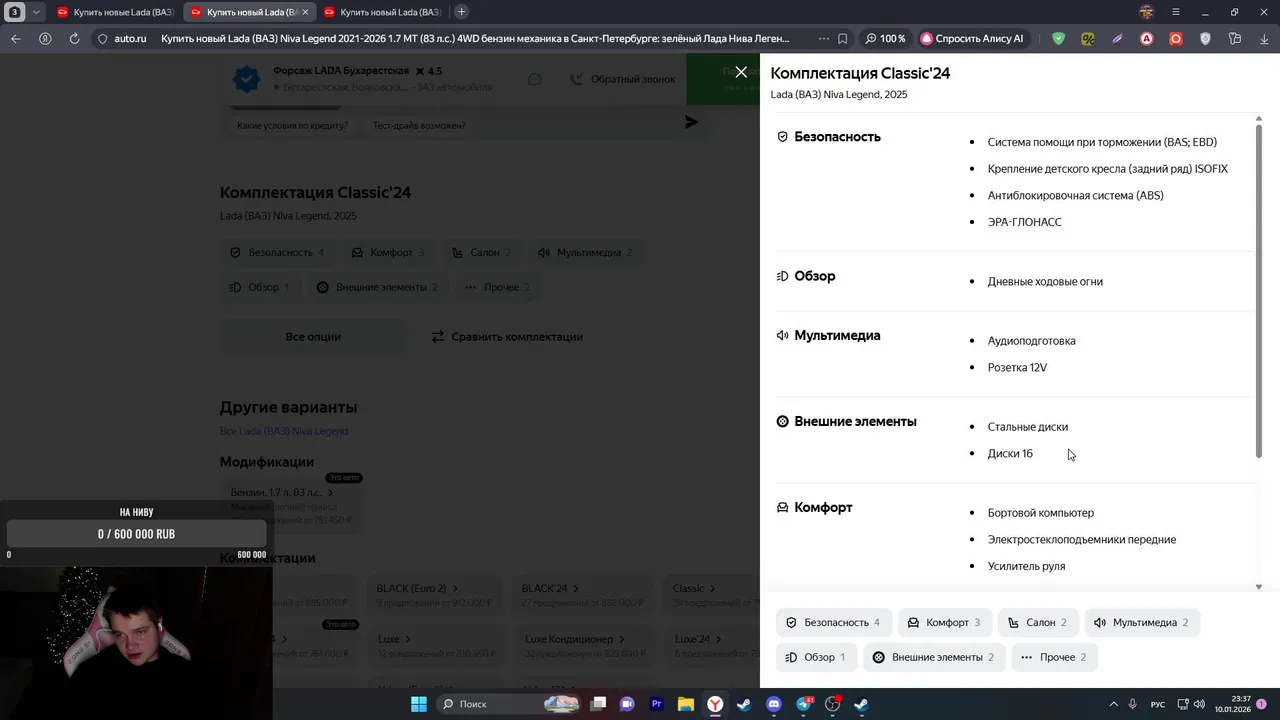Click Все опции button on background page
The height and width of the screenshot is (720, 1280).
(313, 337)
